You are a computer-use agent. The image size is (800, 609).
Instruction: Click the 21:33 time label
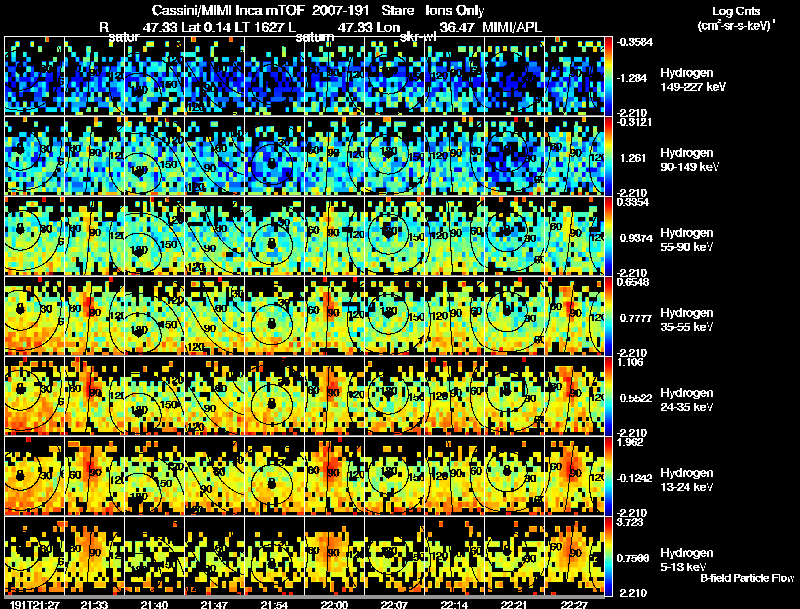click(x=94, y=604)
